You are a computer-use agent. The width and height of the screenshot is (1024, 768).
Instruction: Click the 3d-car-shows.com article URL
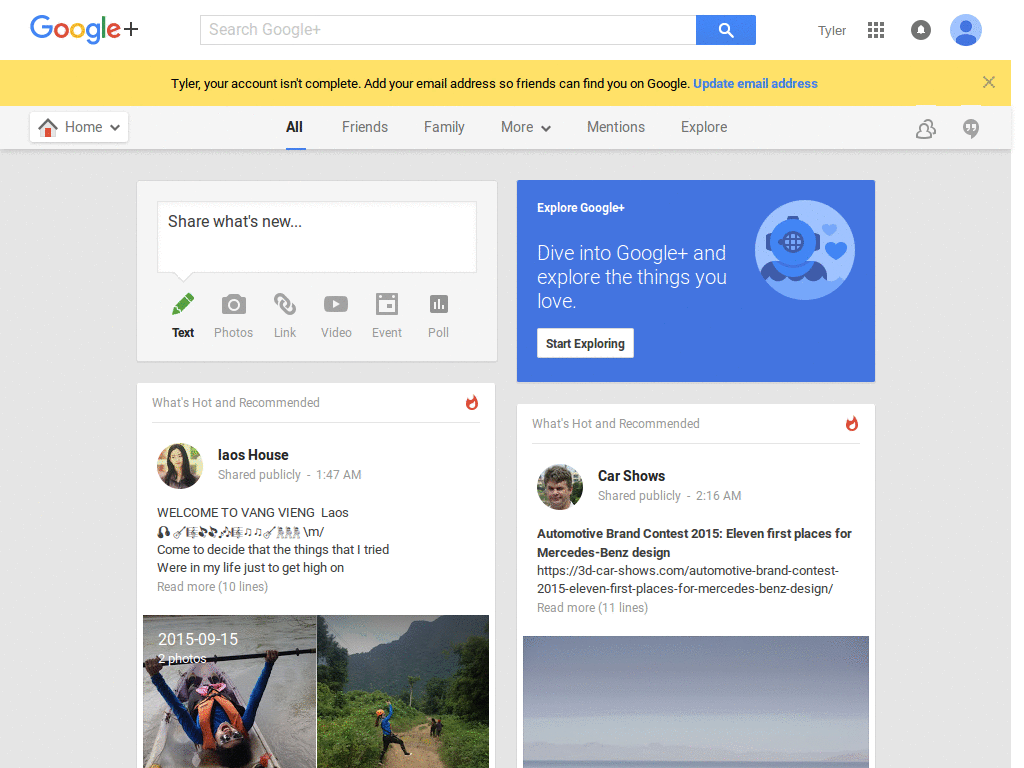click(x=687, y=579)
